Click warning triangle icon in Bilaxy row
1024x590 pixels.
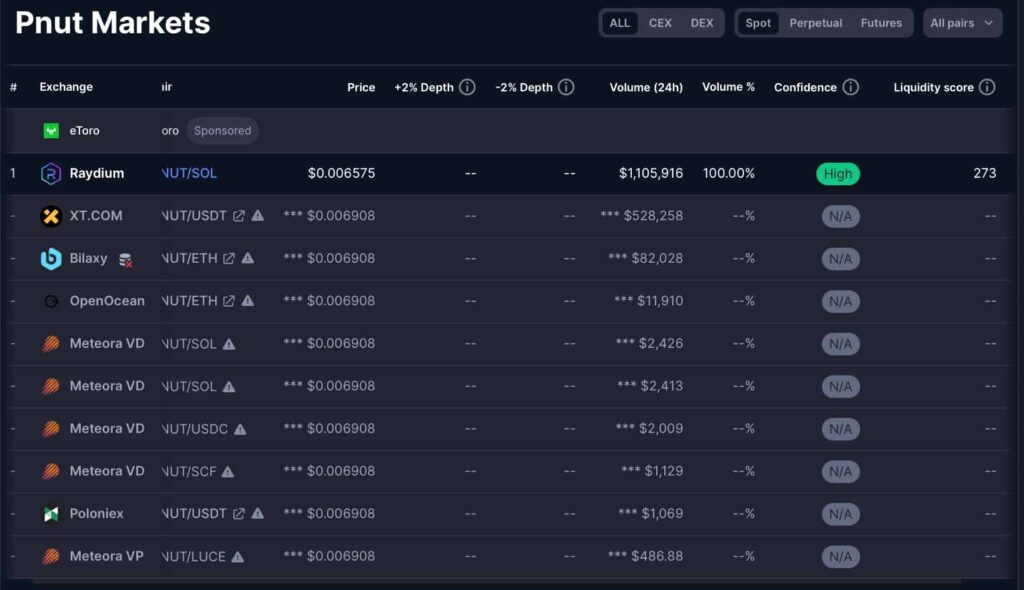coord(248,259)
